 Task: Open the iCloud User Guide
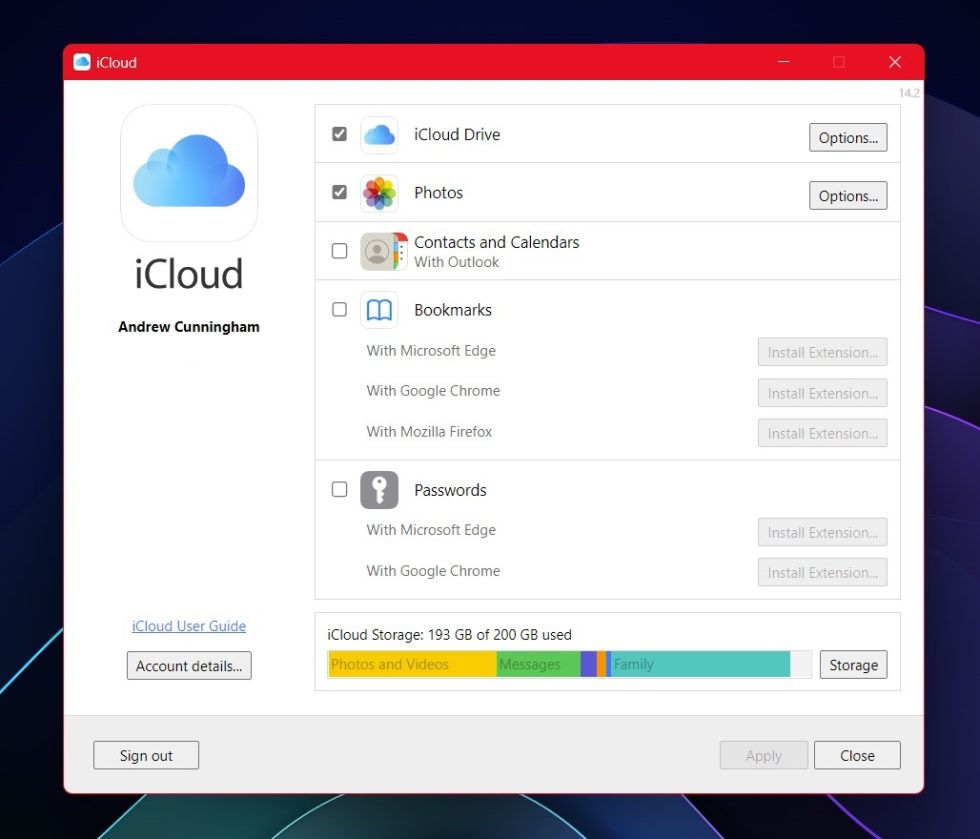188,626
